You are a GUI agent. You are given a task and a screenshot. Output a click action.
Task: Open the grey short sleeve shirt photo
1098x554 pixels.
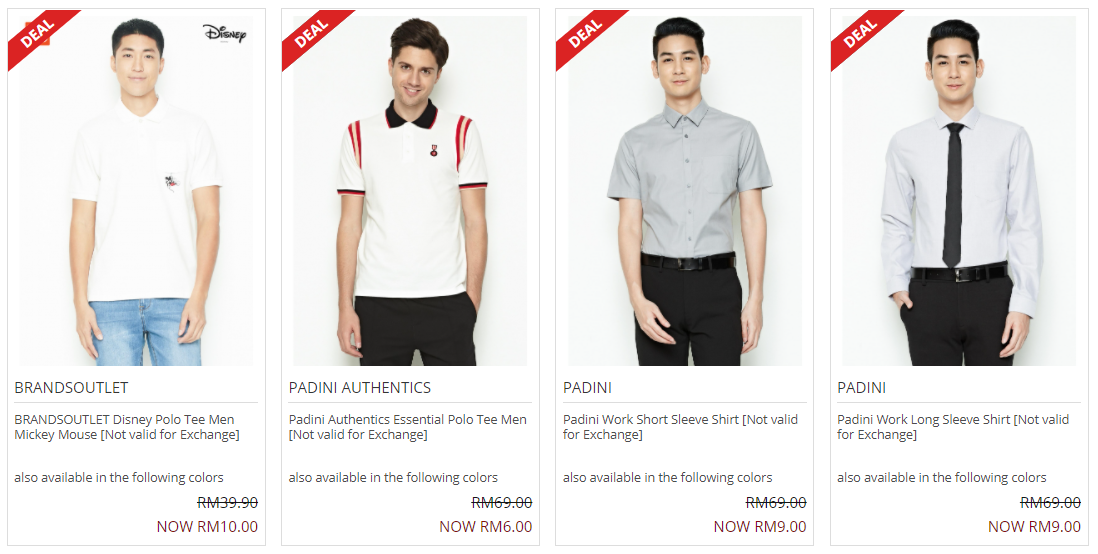point(685,191)
